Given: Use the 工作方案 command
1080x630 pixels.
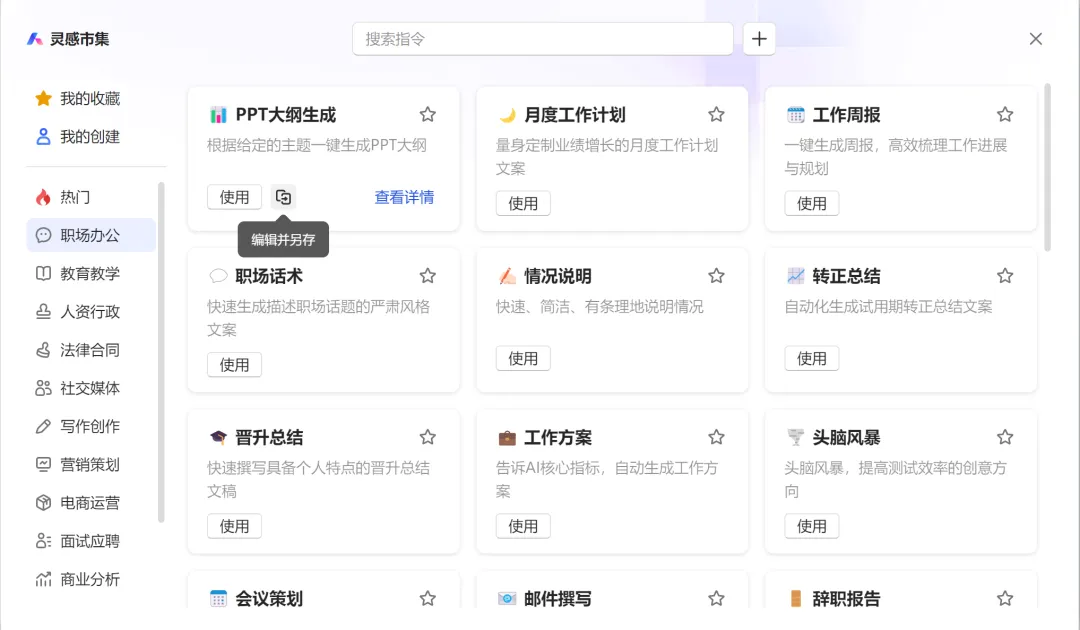Looking at the screenshot, I should (x=523, y=526).
